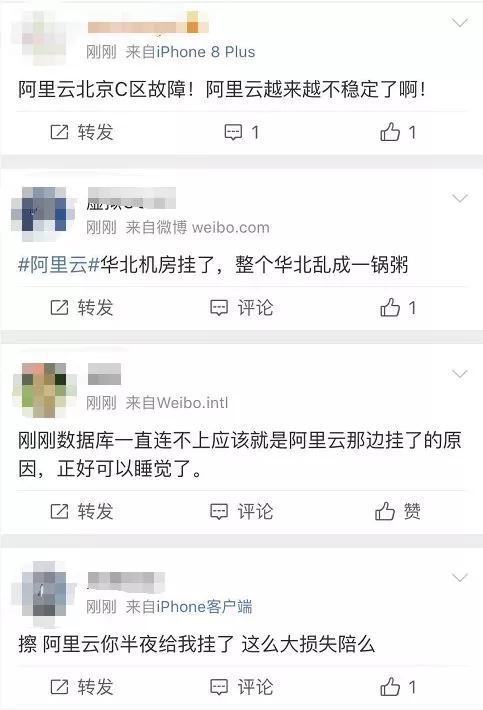Repost the 阿里云北京C区故障 post
Screen dimensions: 483x710
coord(81,132)
